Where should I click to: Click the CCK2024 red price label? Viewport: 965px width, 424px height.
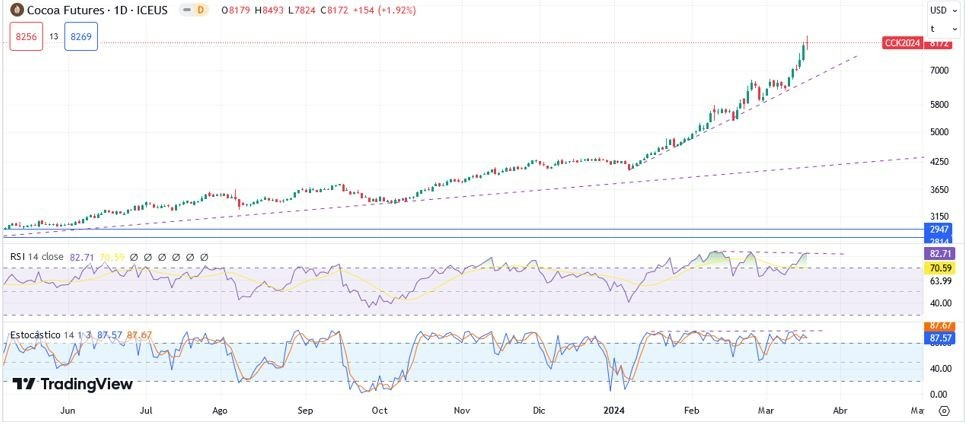[x=902, y=43]
